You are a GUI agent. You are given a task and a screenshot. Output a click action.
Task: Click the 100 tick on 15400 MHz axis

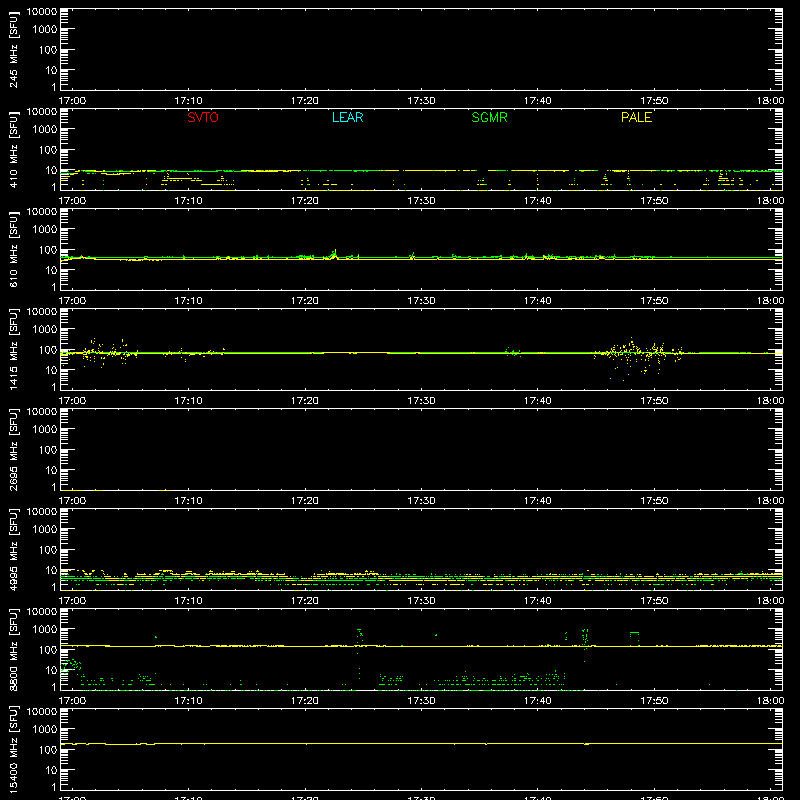point(48,750)
